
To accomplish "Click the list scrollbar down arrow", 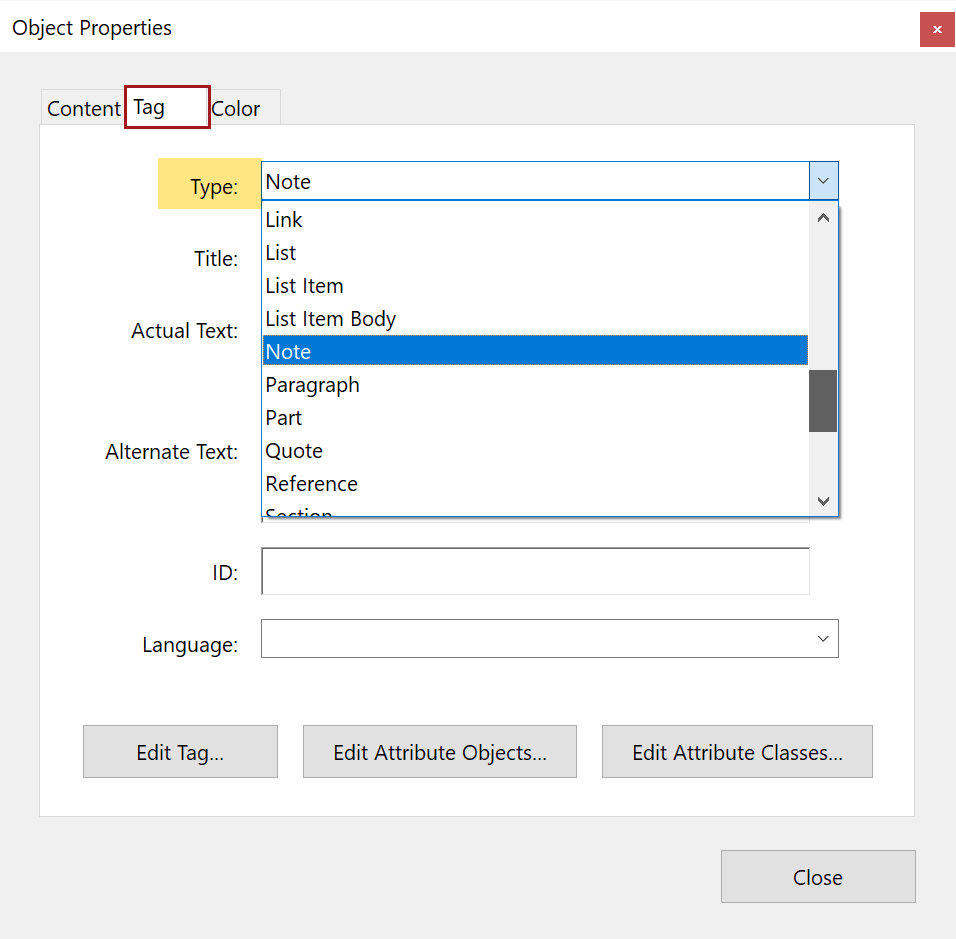I will pos(822,501).
